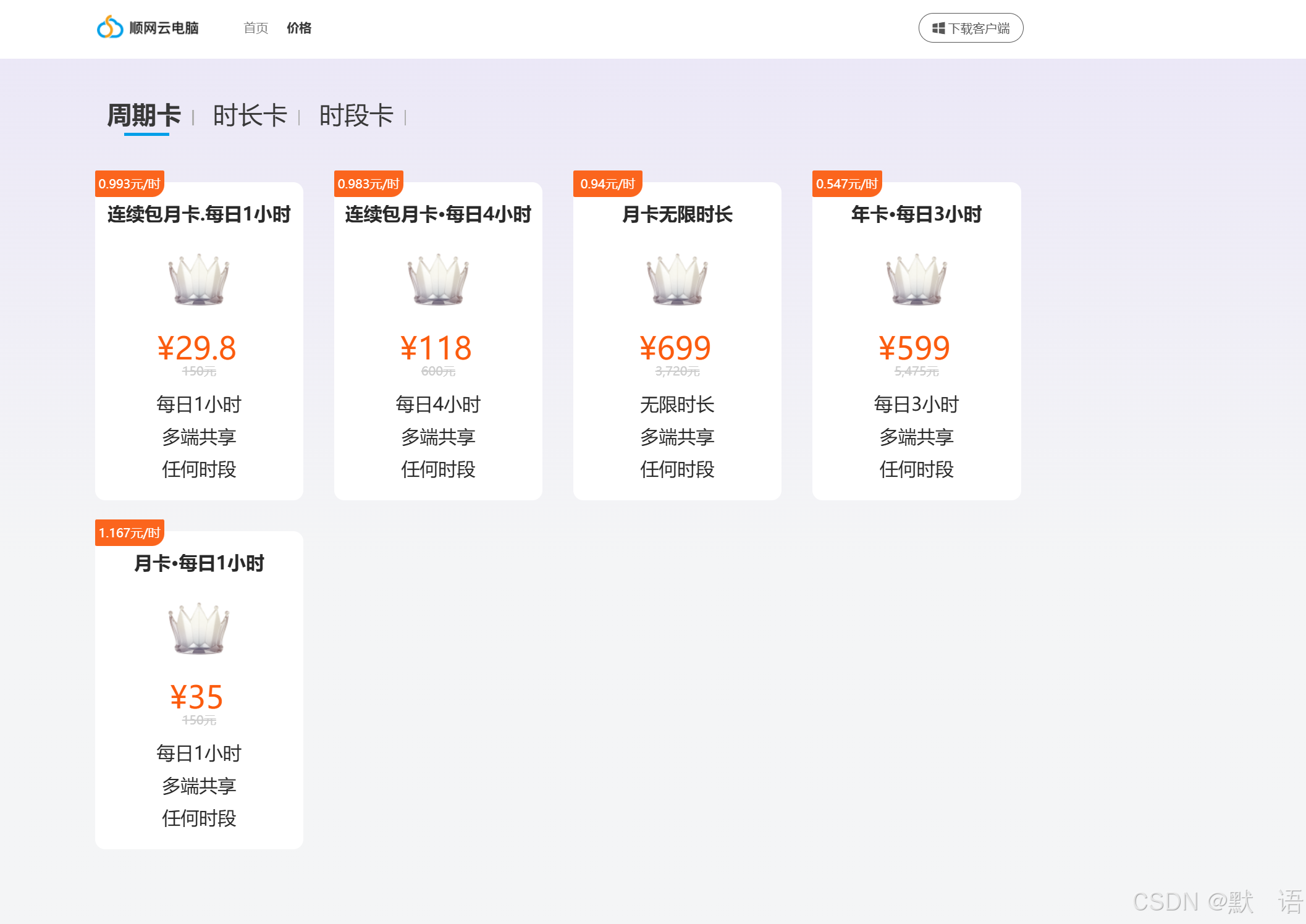Screen dimensions: 1306x924
Task: Click the ¥29.8 price text
Action: 198,348
